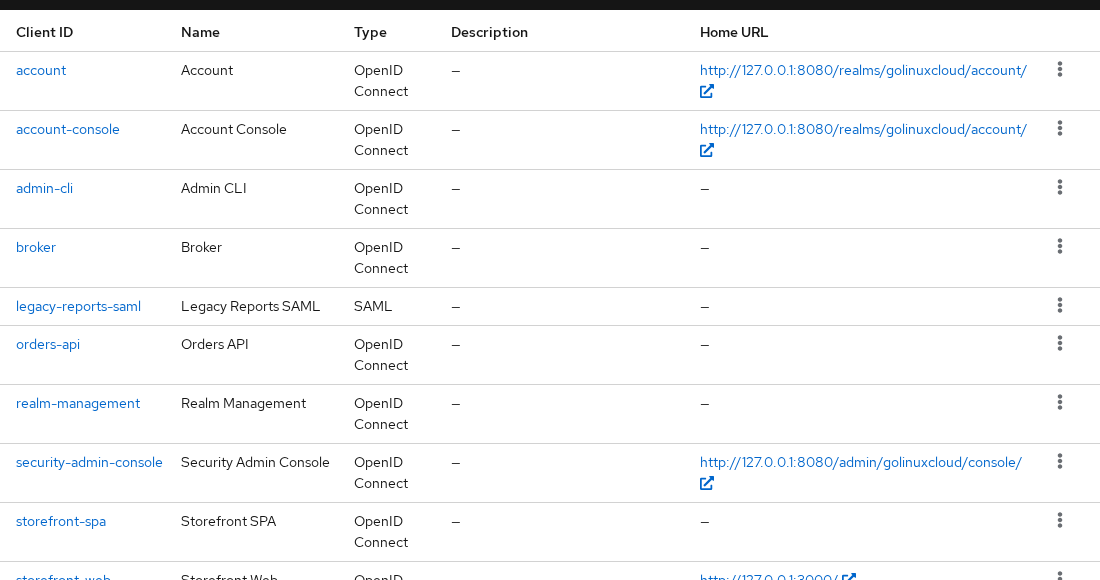Open the broker client
Screen dimensions: 1100x580
[36, 247]
